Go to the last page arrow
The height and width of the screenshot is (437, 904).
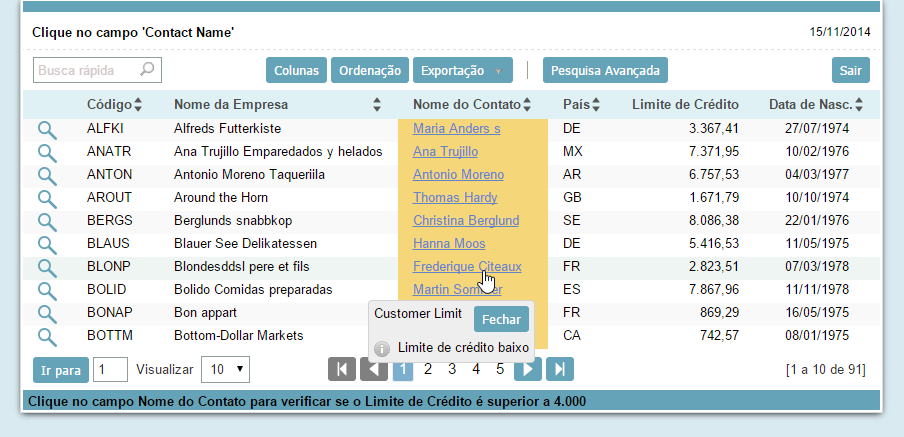[560, 369]
